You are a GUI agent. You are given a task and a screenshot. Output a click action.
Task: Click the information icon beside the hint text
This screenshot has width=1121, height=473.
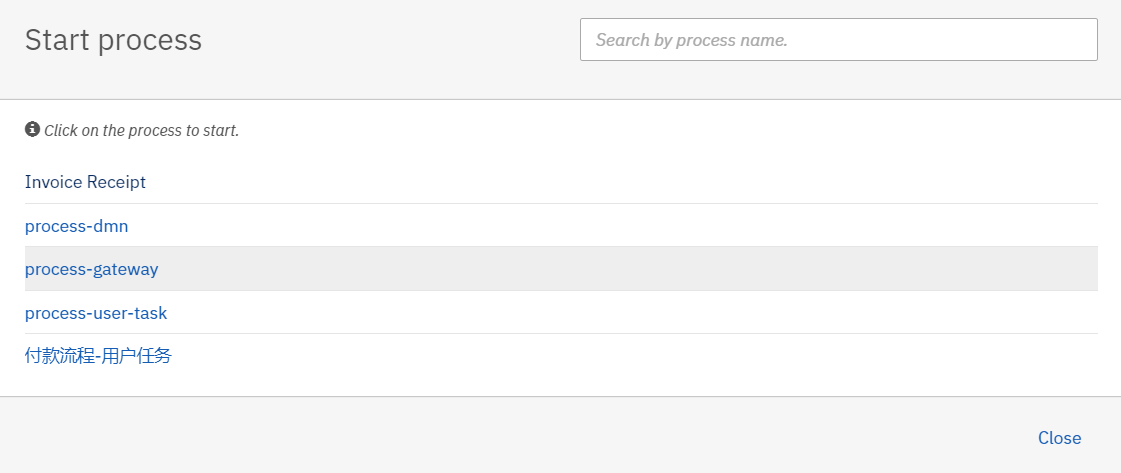(32, 129)
